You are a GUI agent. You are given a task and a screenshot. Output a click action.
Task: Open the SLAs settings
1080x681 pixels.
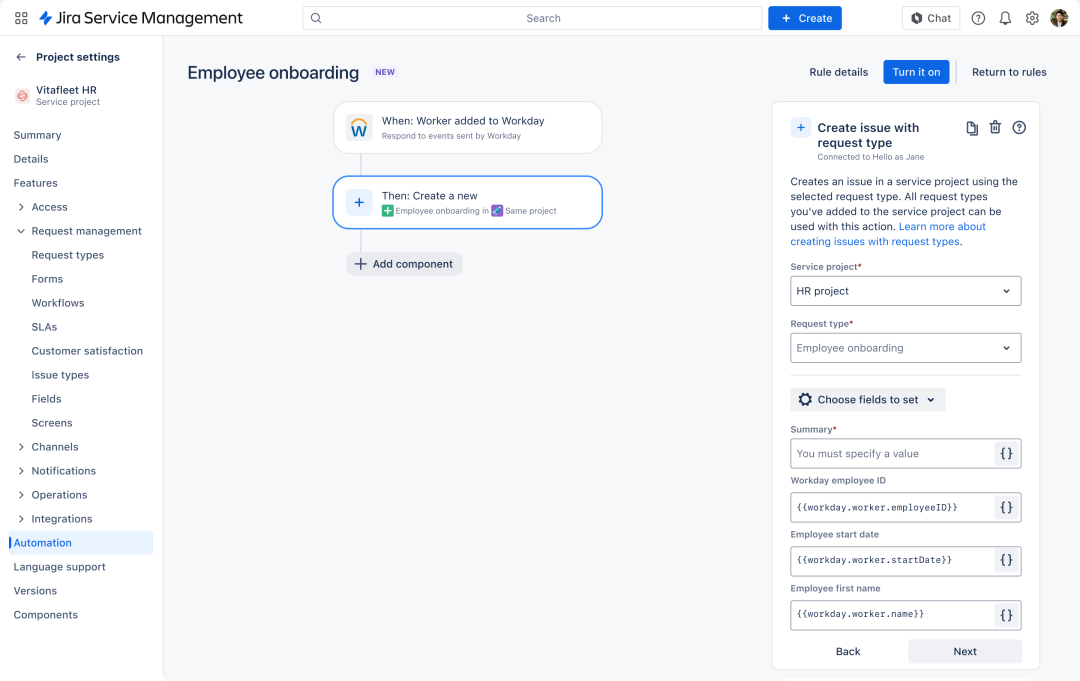(44, 327)
